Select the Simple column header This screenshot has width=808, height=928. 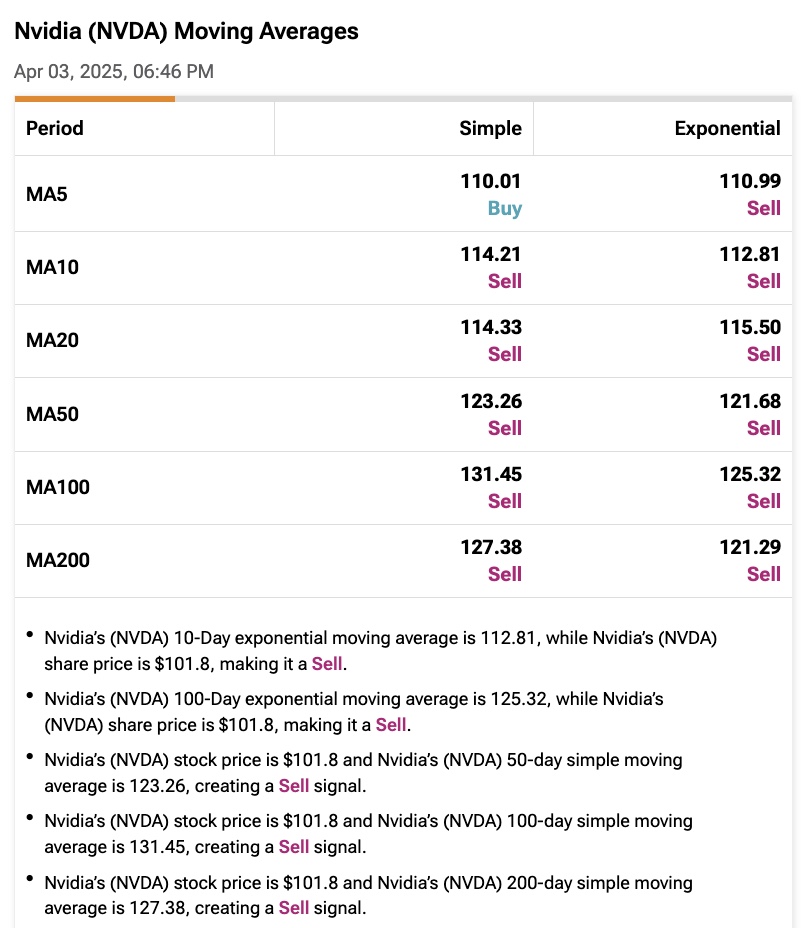pyautogui.click(x=490, y=128)
